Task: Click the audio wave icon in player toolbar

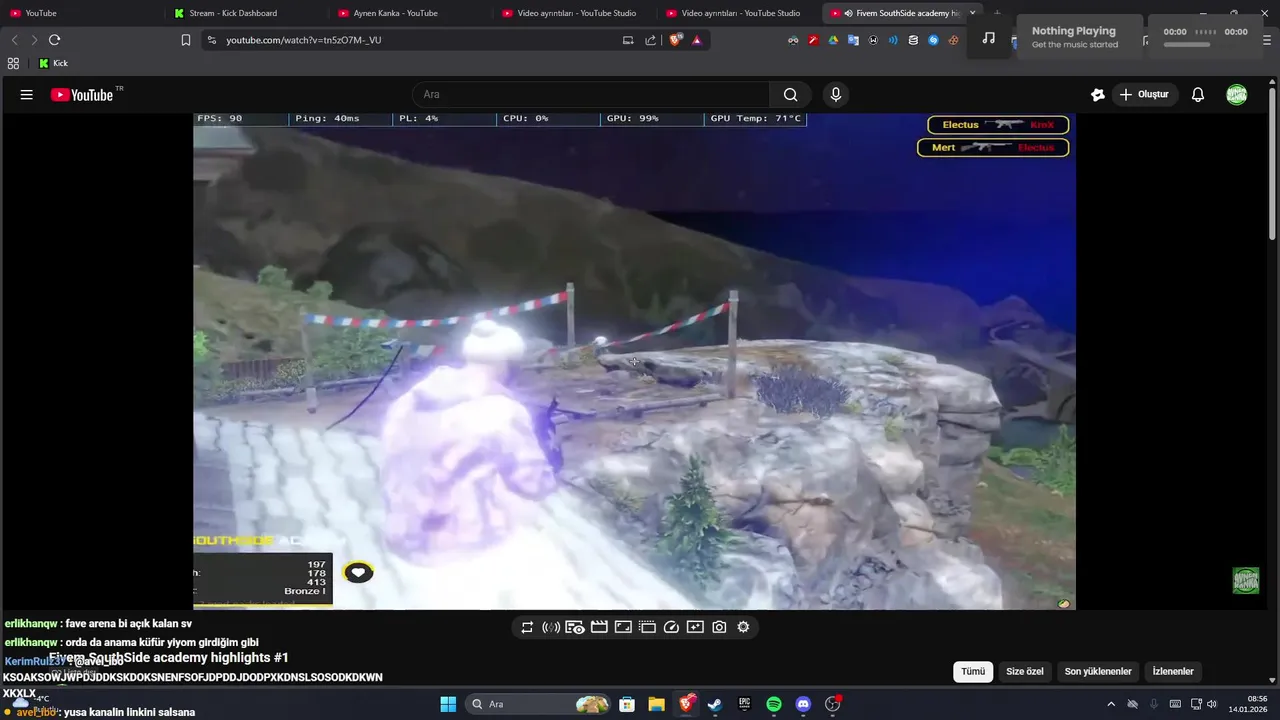Action: point(551,627)
